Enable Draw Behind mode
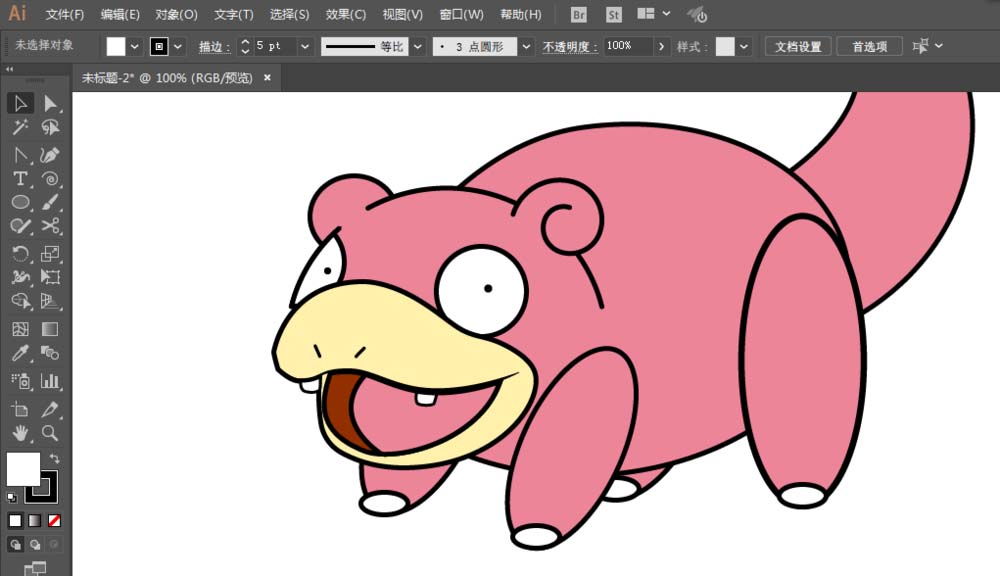The image size is (1000, 576). point(34,544)
